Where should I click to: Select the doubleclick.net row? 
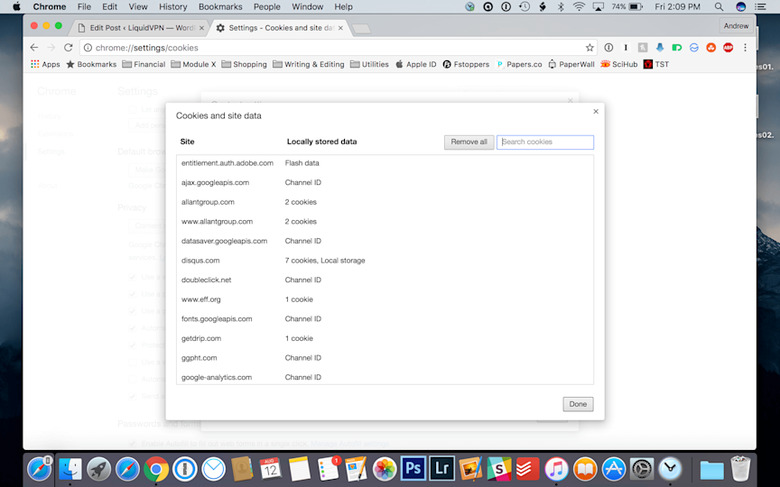(x=385, y=280)
